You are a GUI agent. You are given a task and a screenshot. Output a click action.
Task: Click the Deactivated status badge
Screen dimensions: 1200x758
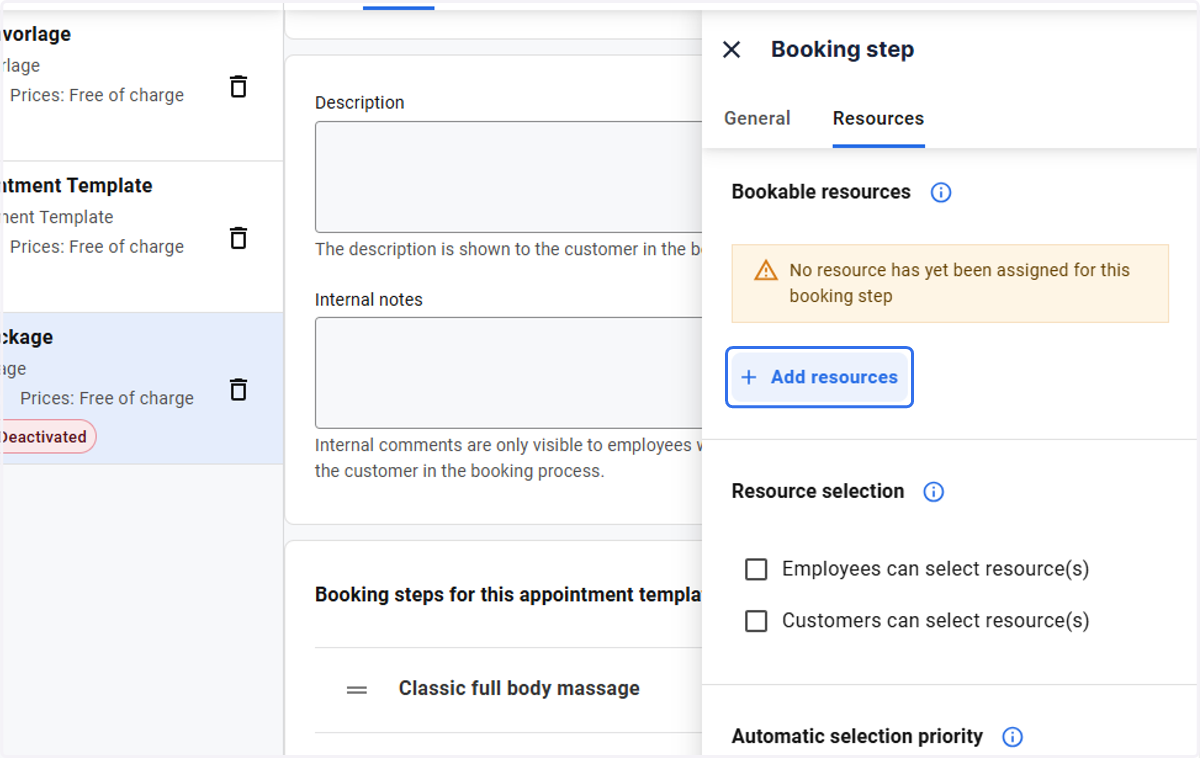coord(46,437)
